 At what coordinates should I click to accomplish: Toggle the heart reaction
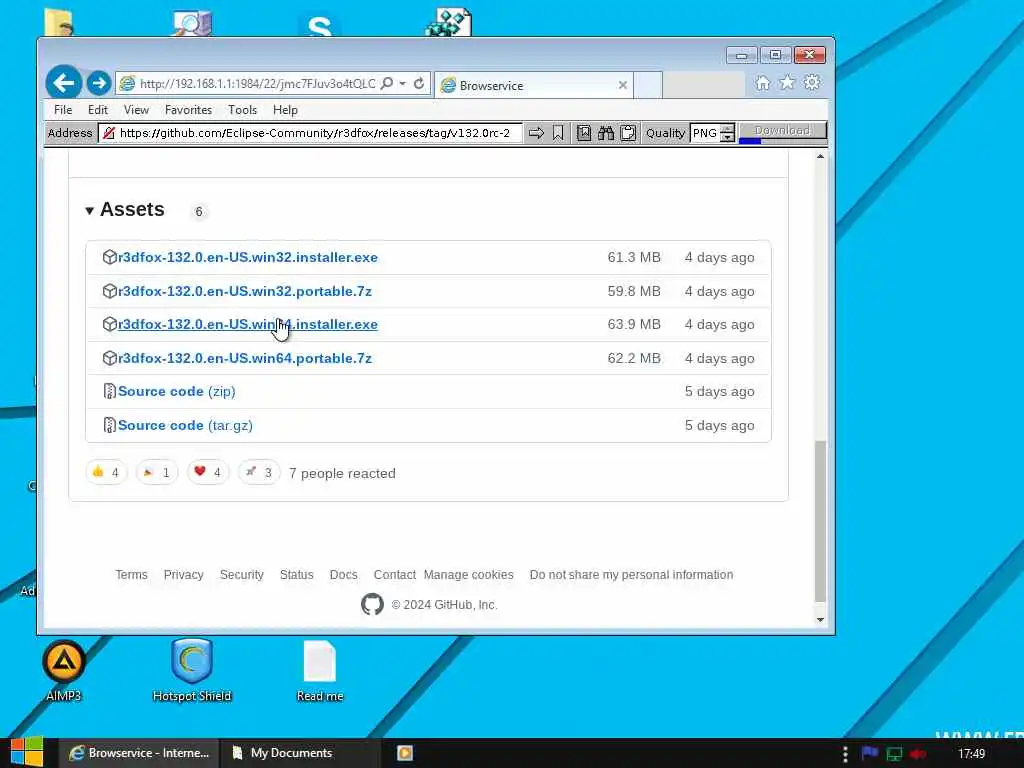[208, 472]
